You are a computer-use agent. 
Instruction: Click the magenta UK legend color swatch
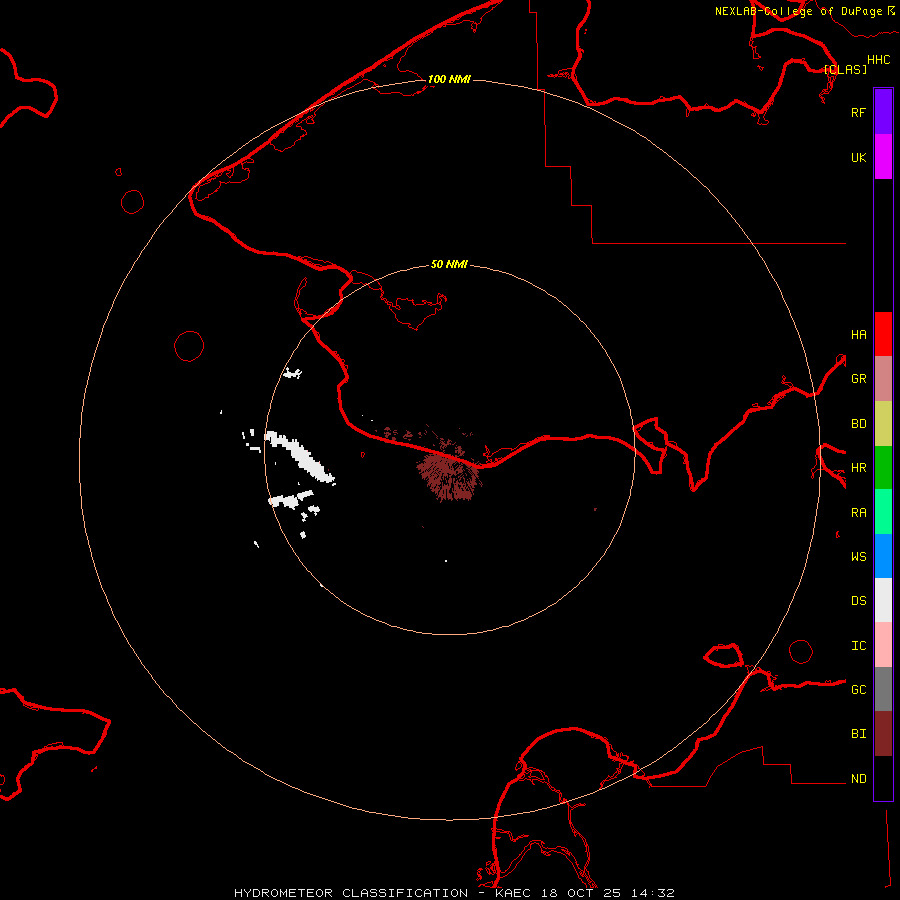click(x=883, y=157)
